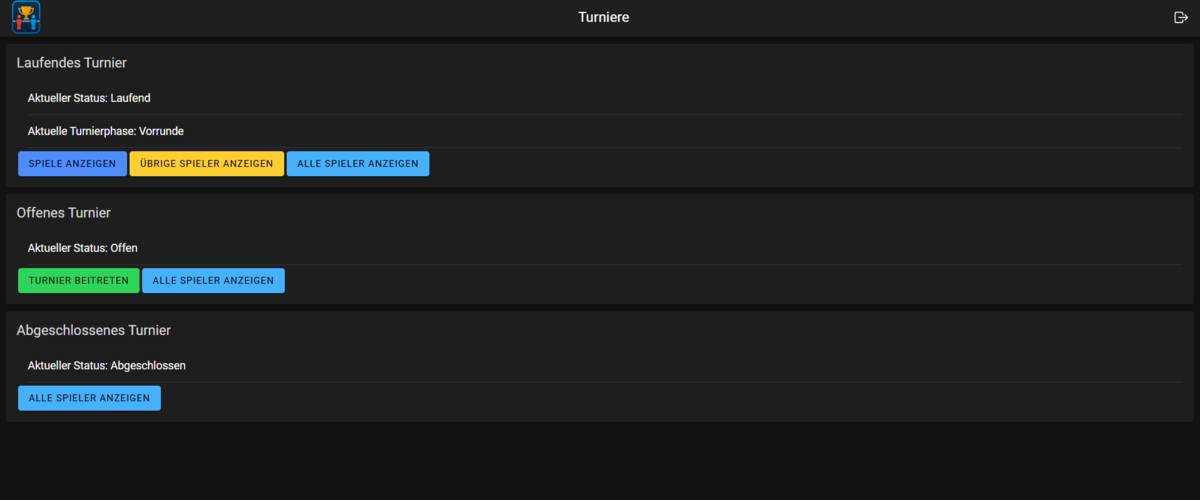This screenshot has width=1200, height=500.
Task: Click the 'Aktueller Status: Offen' row
Action: pos(83,248)
